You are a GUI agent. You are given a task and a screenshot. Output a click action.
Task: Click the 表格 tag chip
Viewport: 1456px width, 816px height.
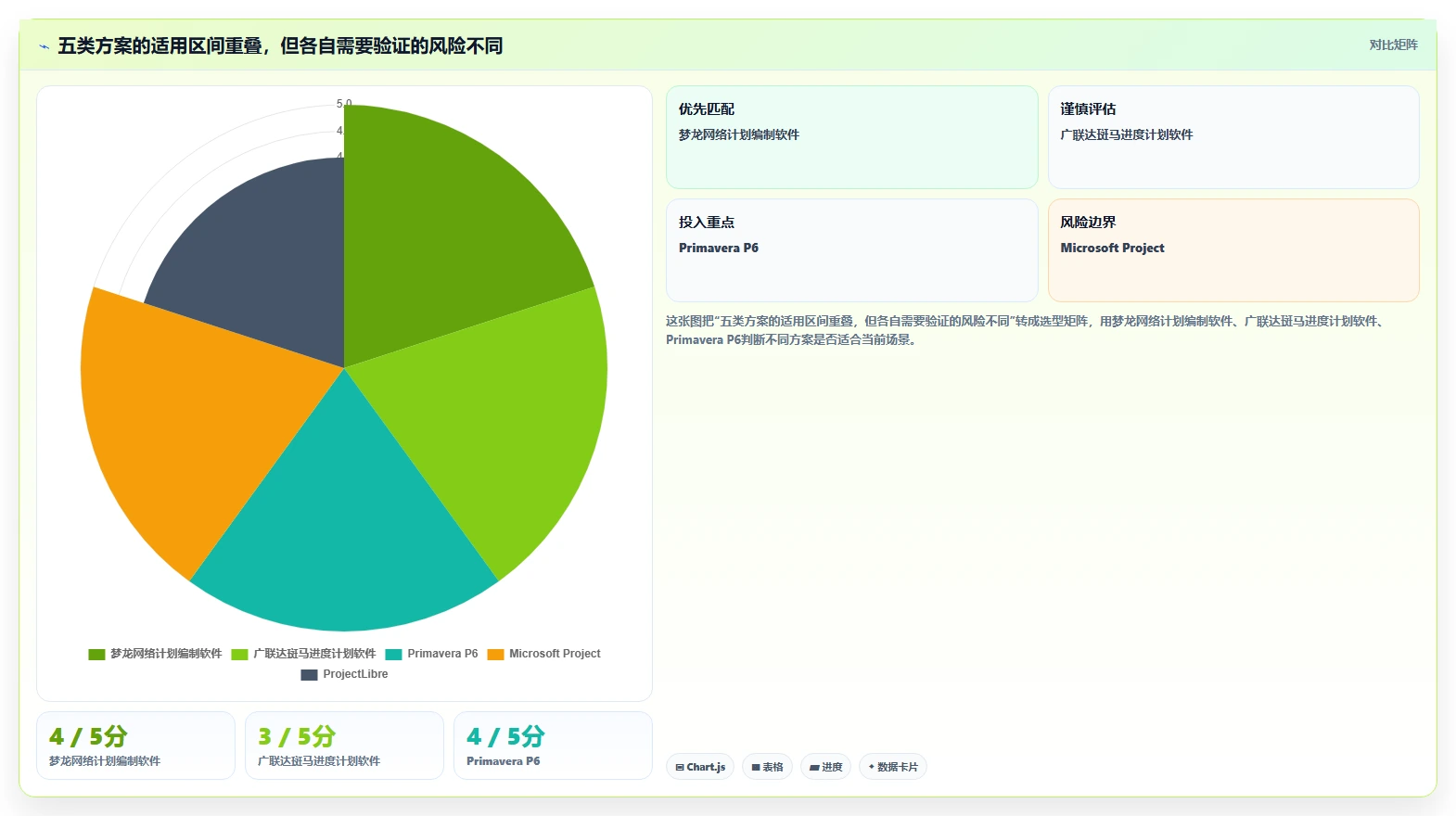(767, 767)
